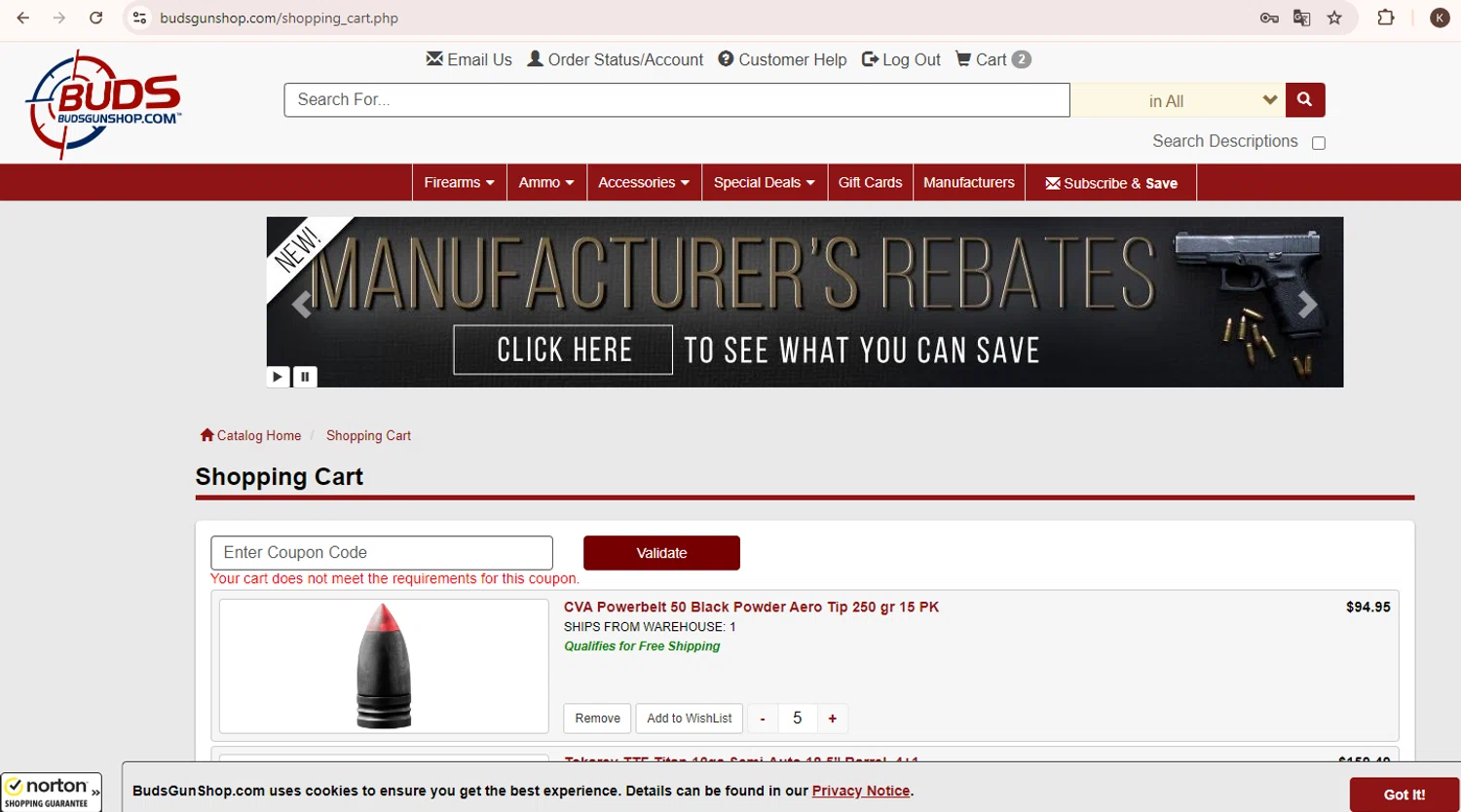The image size is (1461, 812).
Task: Click the Buds Gun Shop logo
Action: click(x=104, y=104)
